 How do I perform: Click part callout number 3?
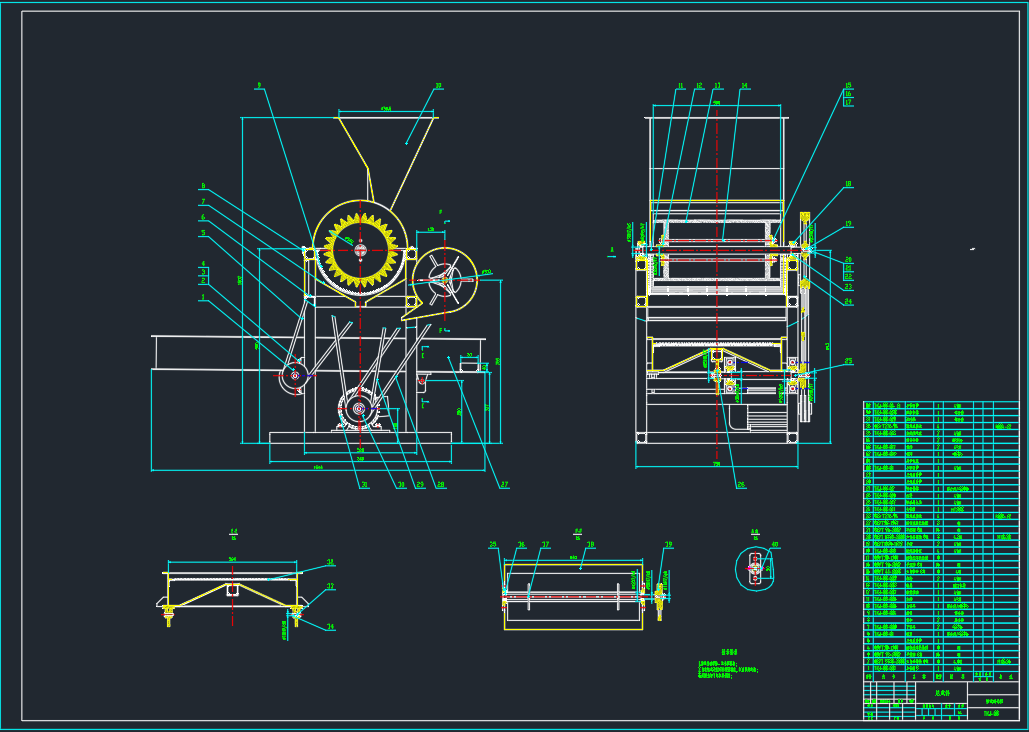203,272
